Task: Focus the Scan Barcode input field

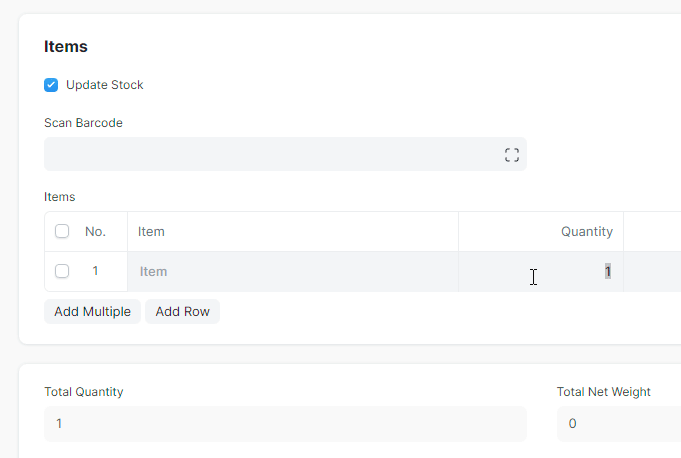Action: click(285, 154)
